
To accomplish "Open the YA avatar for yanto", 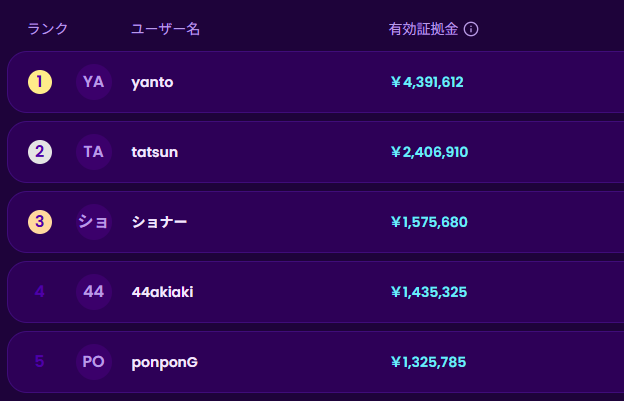I will (x=94, y=82).
